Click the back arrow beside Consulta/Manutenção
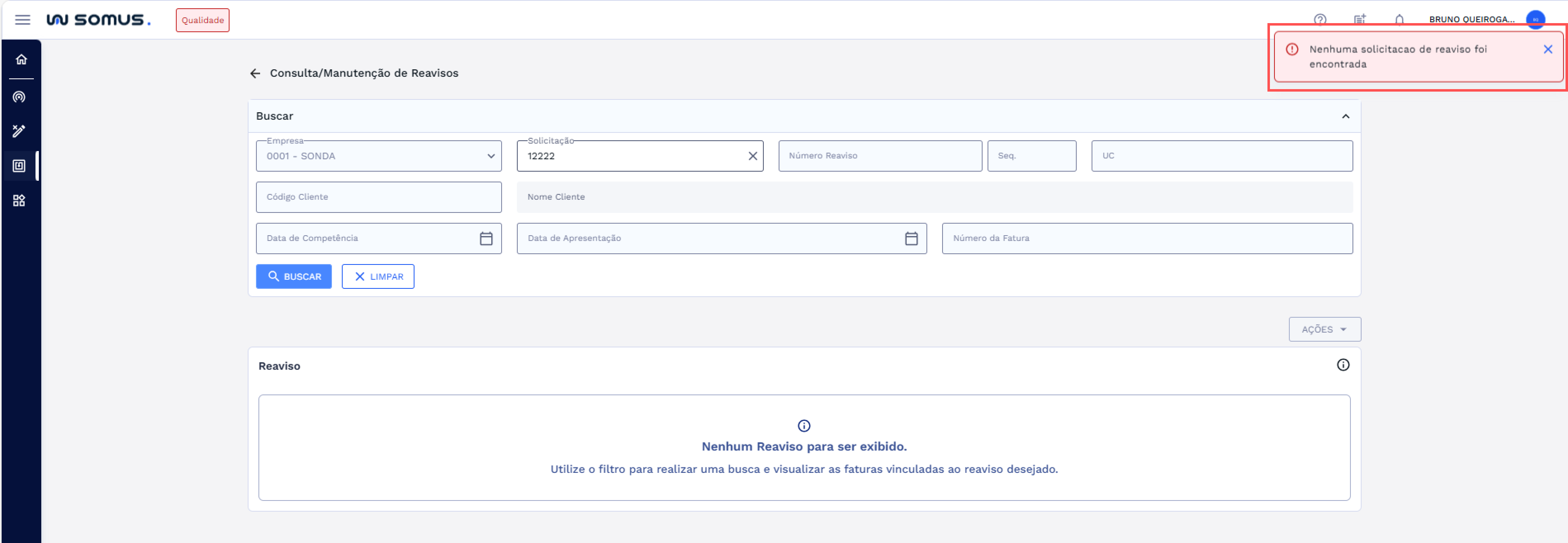 tap(255, 73)
